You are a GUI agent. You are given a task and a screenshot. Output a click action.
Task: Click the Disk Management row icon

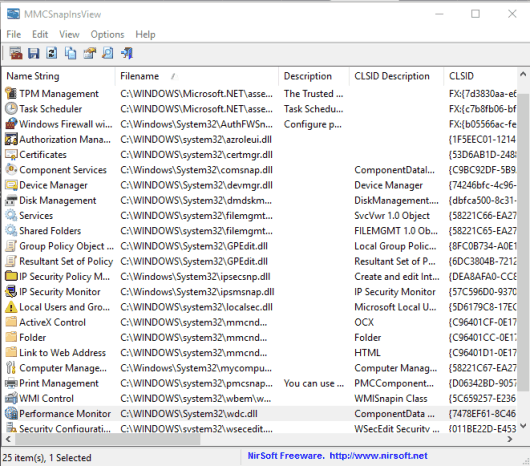(x=11, y=200)
